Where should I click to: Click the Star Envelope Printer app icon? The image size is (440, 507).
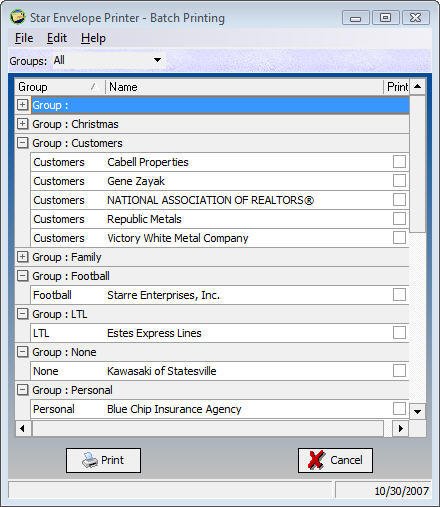(x=17, y=17)
